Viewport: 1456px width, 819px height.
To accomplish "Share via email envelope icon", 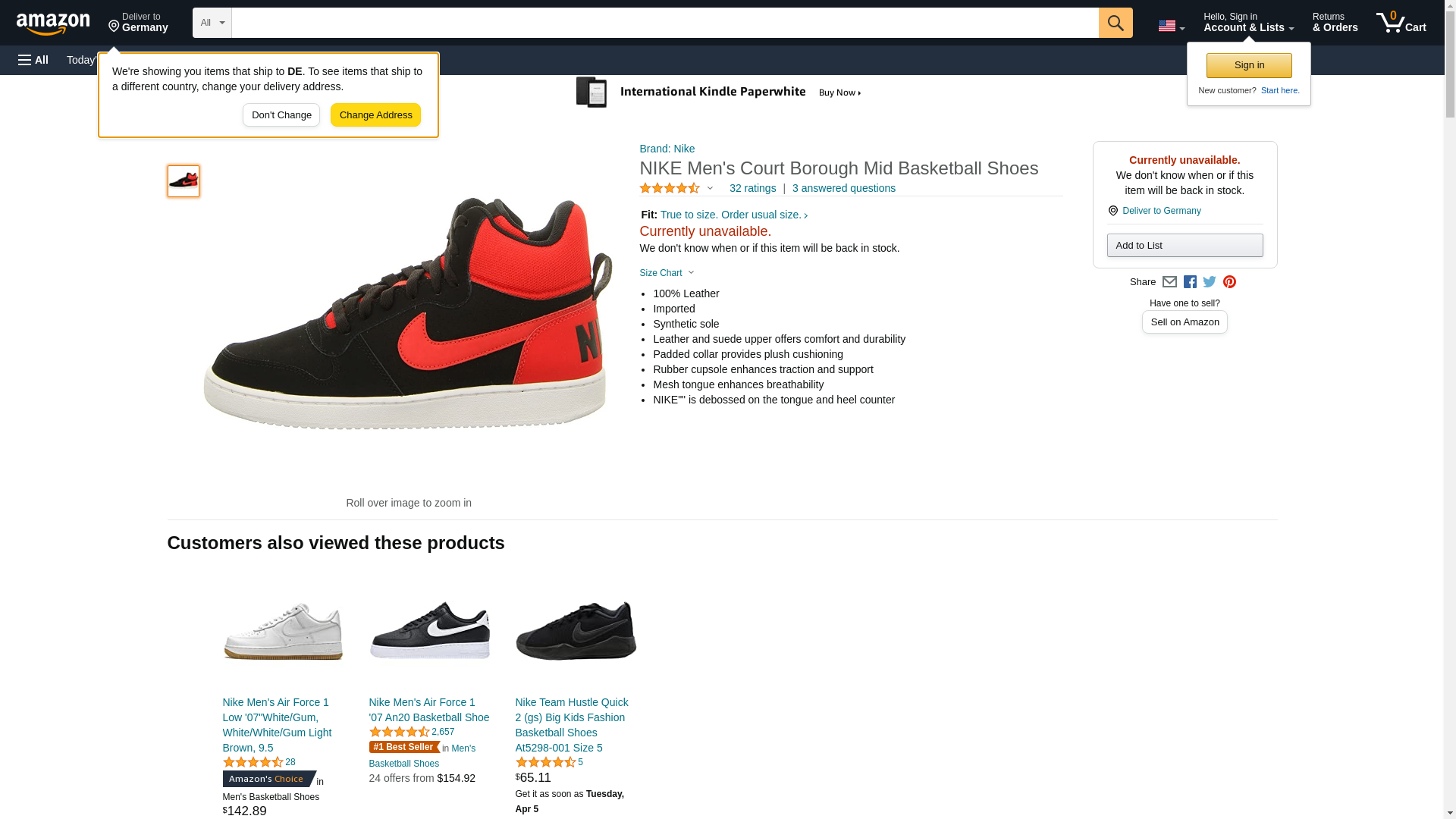I will tap(1169, 282).
